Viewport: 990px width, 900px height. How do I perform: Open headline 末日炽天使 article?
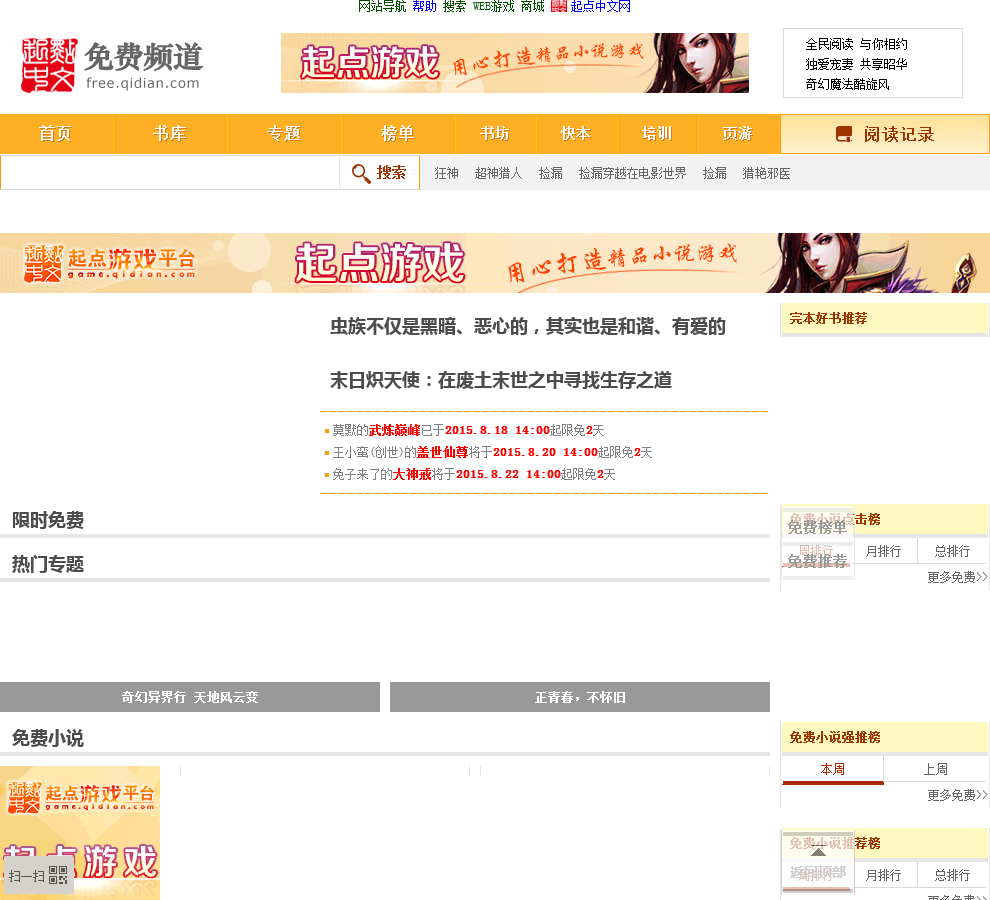coord(501,380)
